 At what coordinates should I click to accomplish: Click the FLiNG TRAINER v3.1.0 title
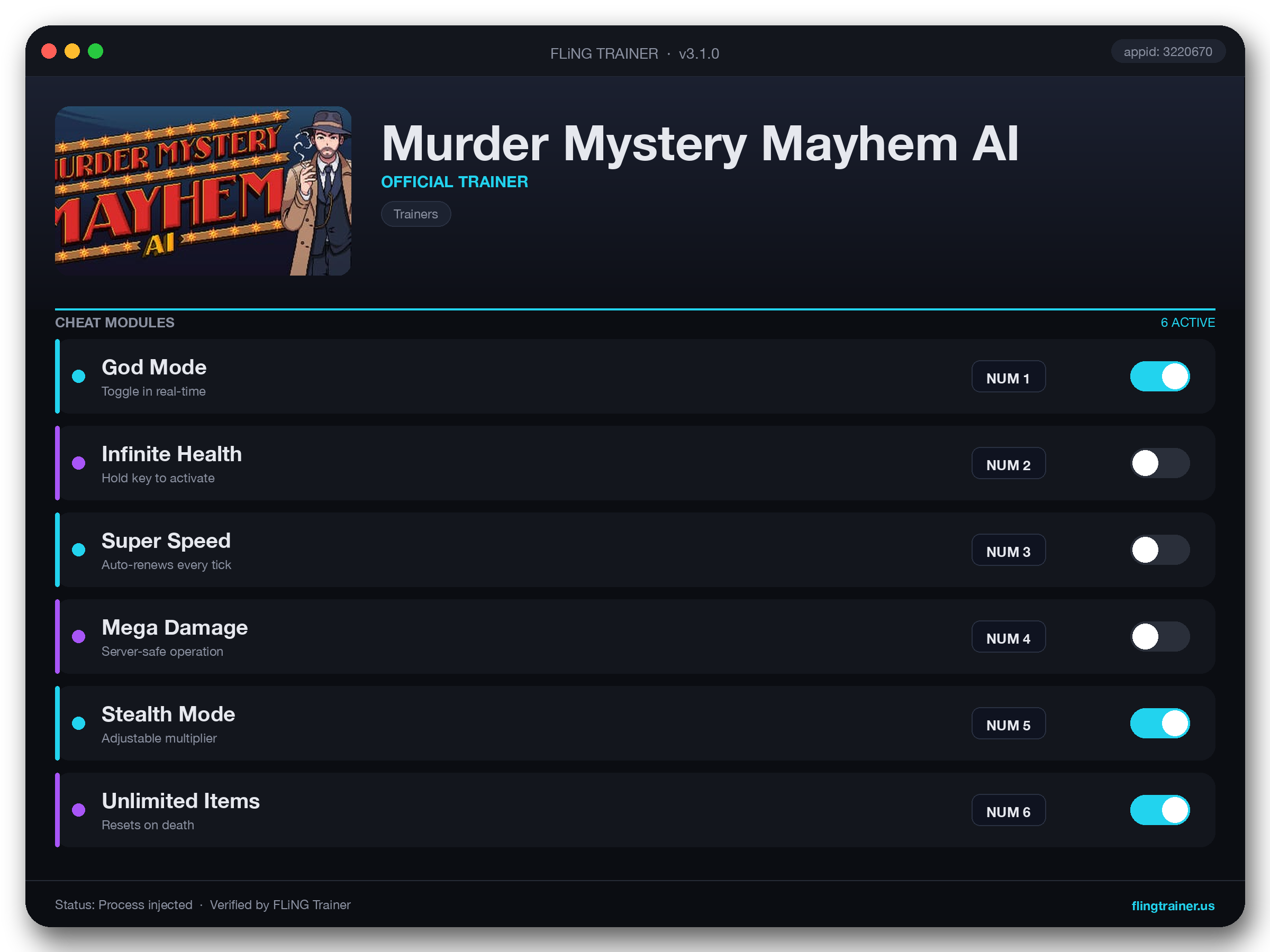click(634, 53)
